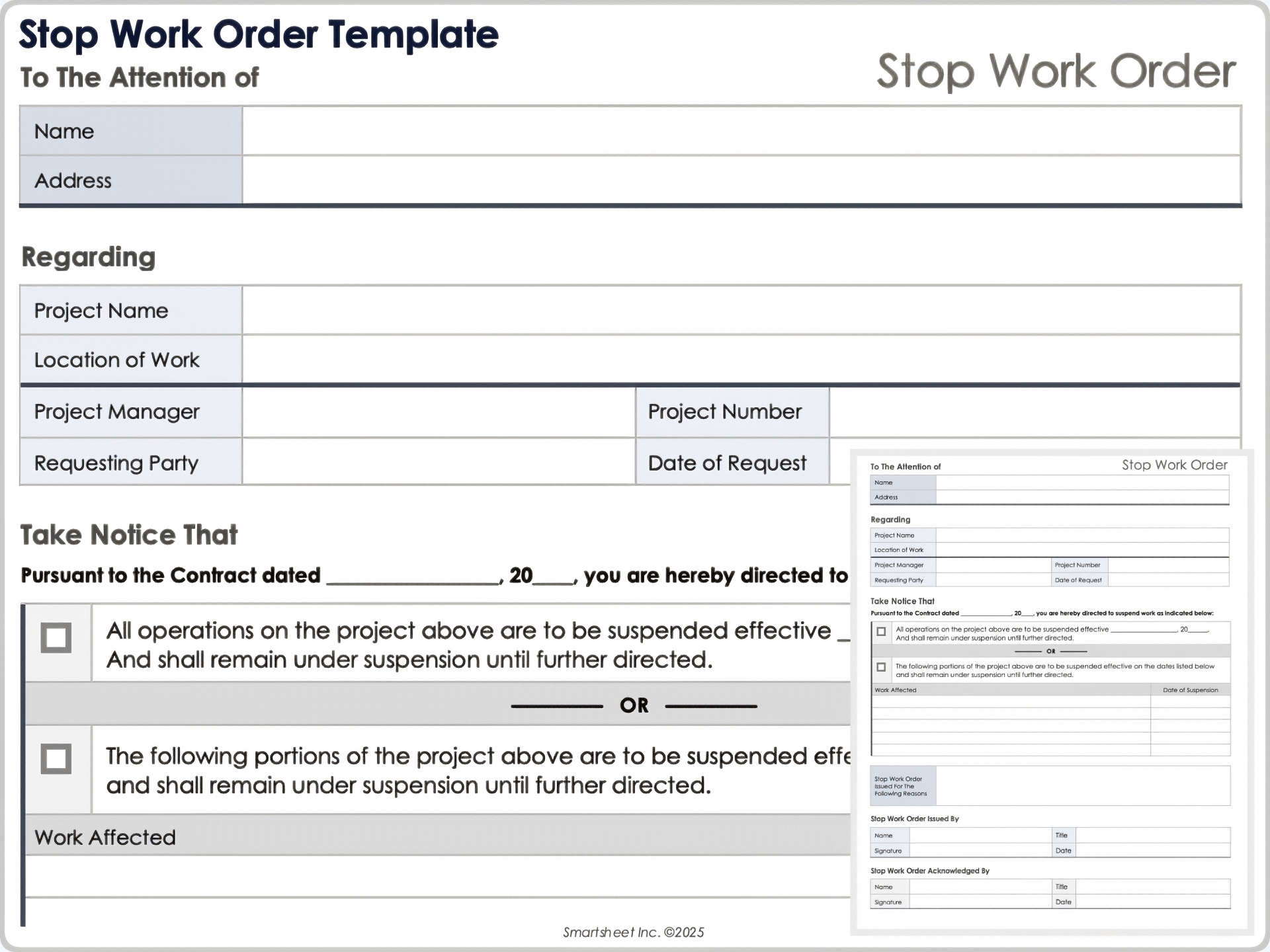Check the 'All operations suspended' checkbox
1270x952 pixels.
coord(57,634)
